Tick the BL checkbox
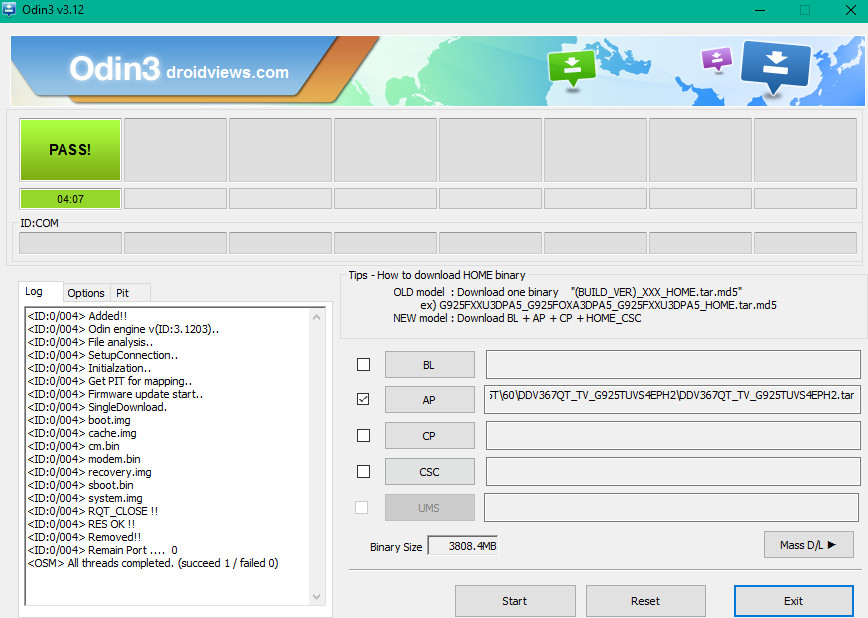Image resolution: width=868 pixels, height=618 pixels. click(363, 364)
